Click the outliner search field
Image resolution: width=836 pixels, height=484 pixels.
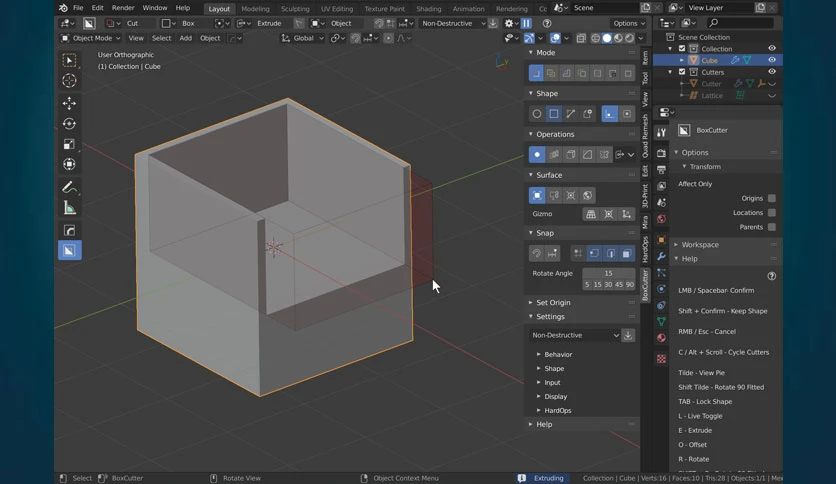(741, 23)
